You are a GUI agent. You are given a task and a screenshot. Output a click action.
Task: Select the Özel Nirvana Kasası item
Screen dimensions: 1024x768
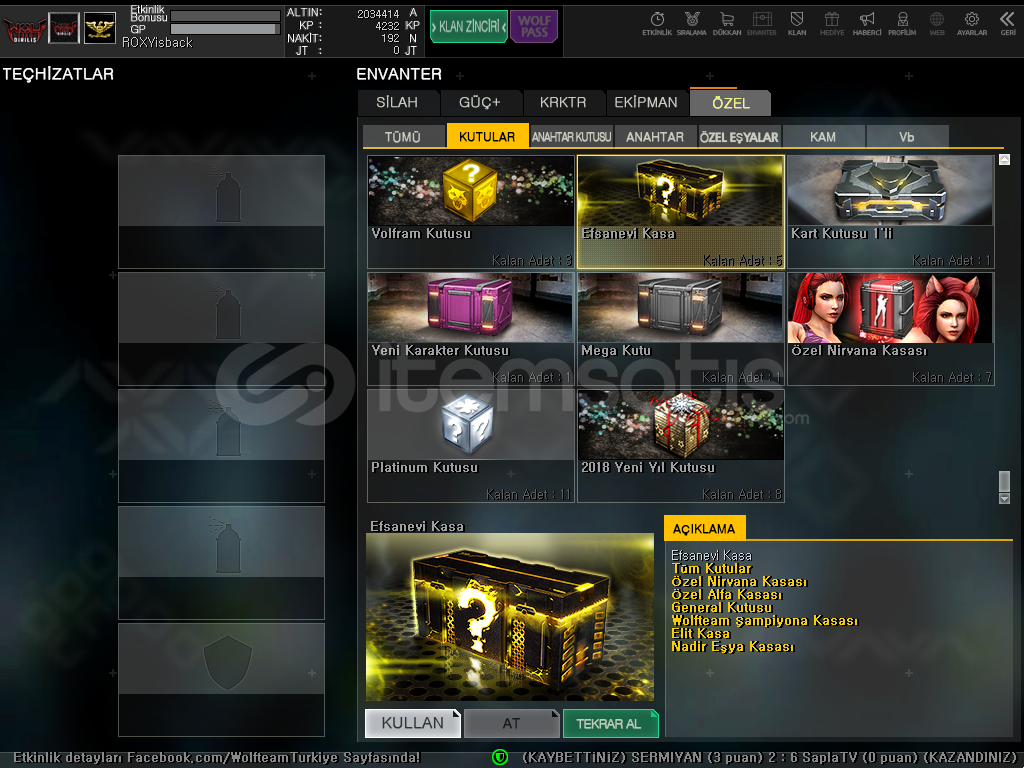tap(891, 328)
